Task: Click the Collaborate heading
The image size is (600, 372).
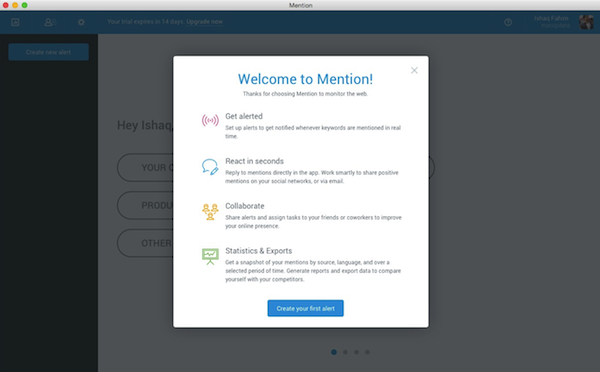Action: (245, 206)
